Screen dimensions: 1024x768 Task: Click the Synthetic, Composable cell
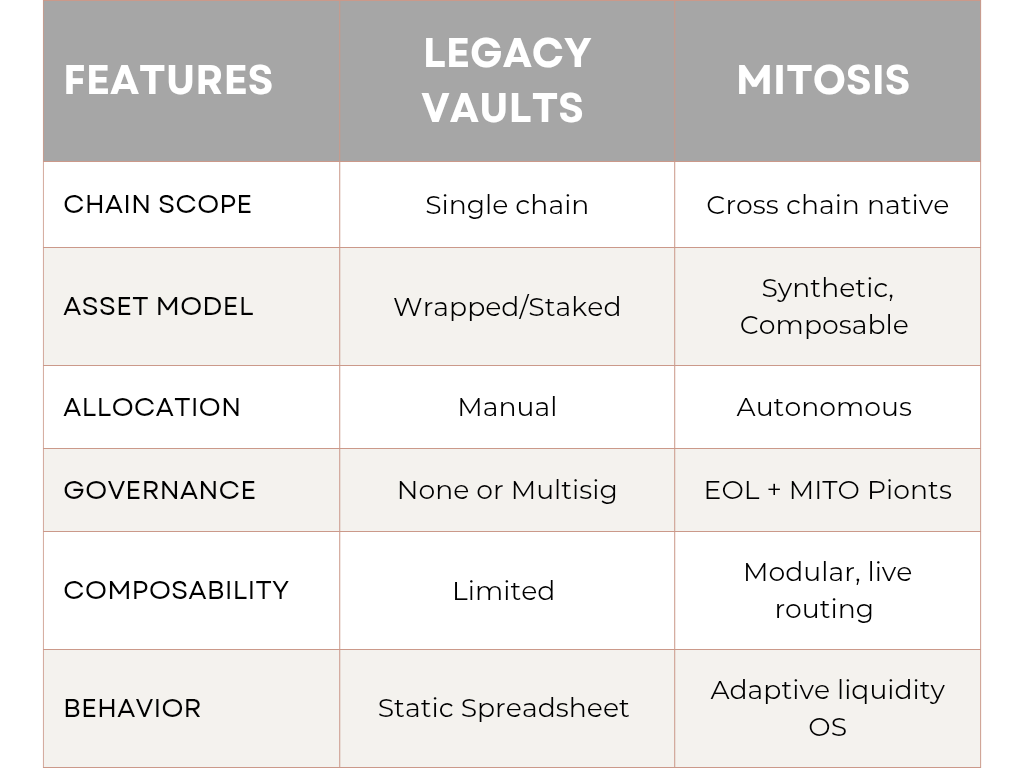click(x=827, y=306)
